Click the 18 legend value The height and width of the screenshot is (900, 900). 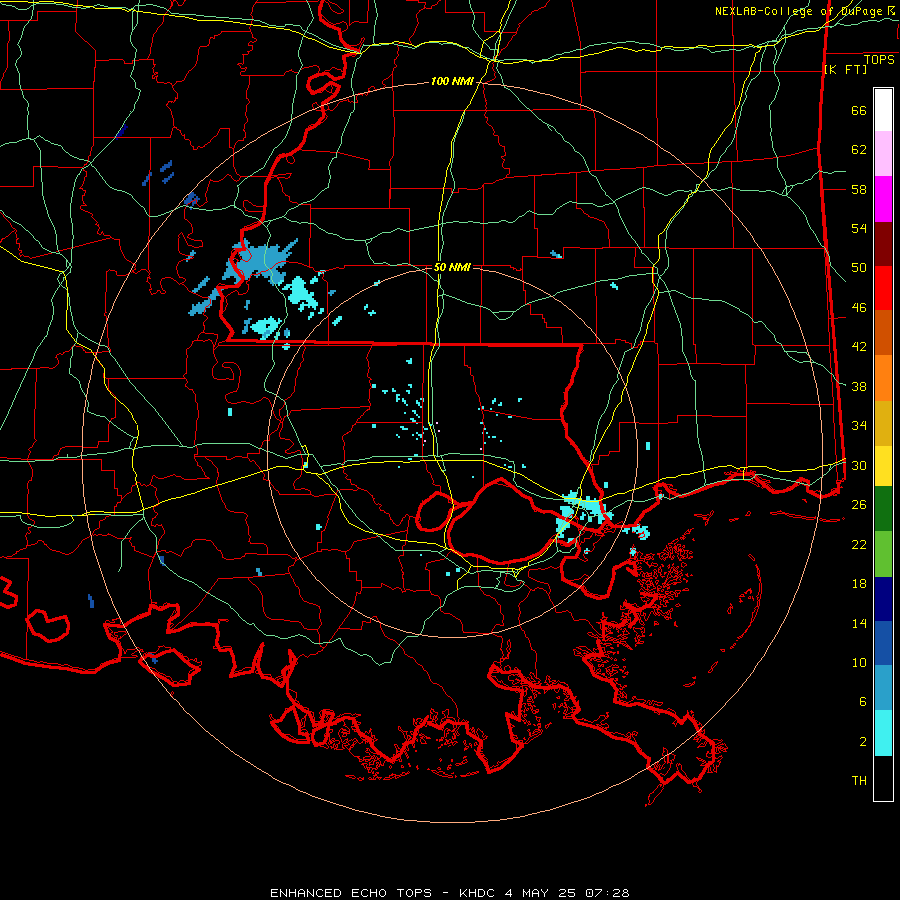coord(859,584)
